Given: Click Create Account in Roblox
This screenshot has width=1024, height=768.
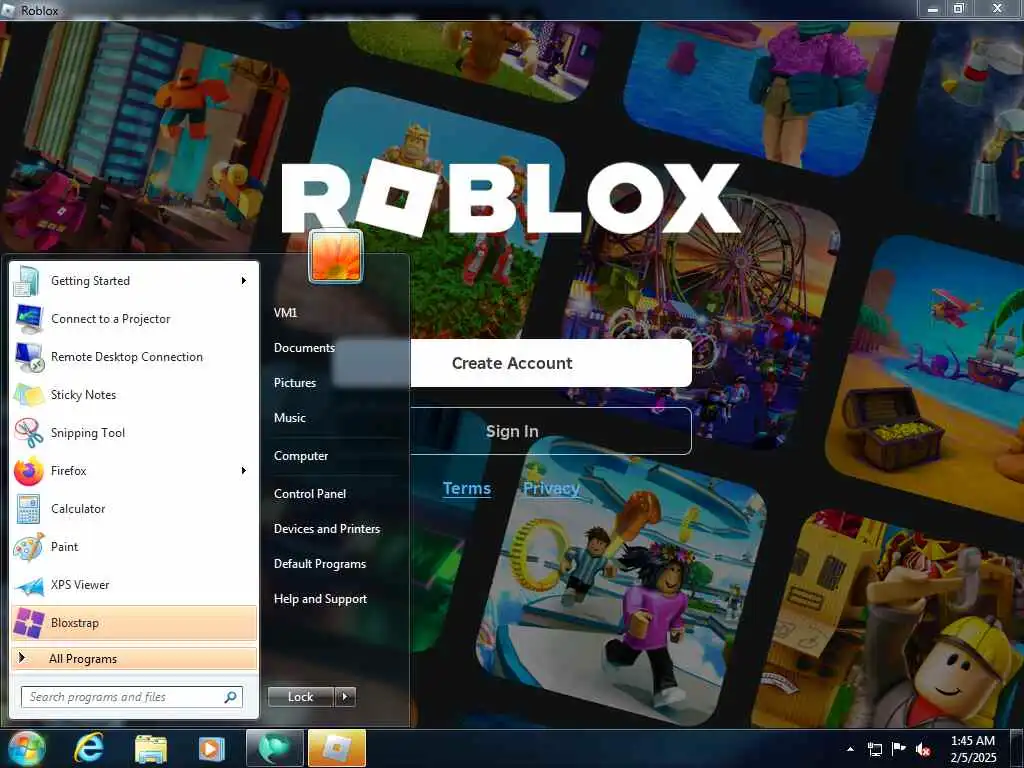Looking at the screenshot, I should coord(512,363).
